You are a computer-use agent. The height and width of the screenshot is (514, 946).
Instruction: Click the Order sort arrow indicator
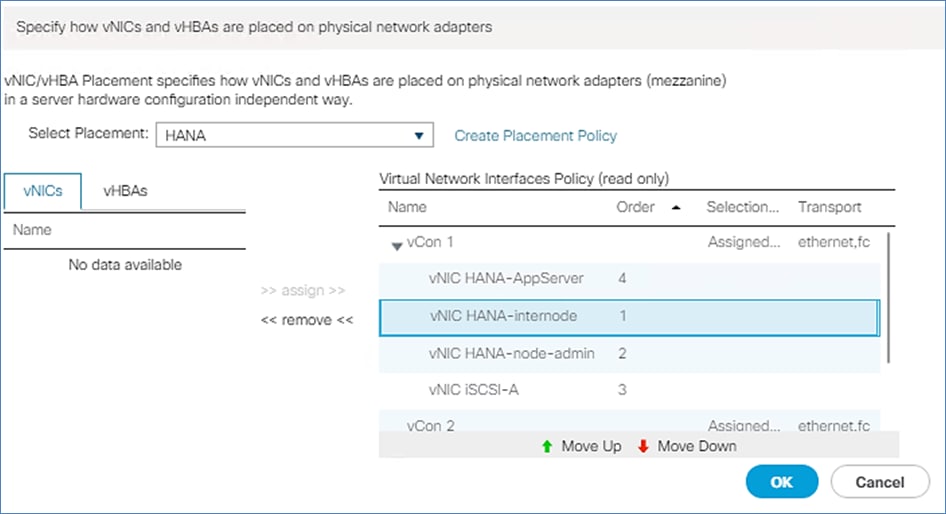676,208
